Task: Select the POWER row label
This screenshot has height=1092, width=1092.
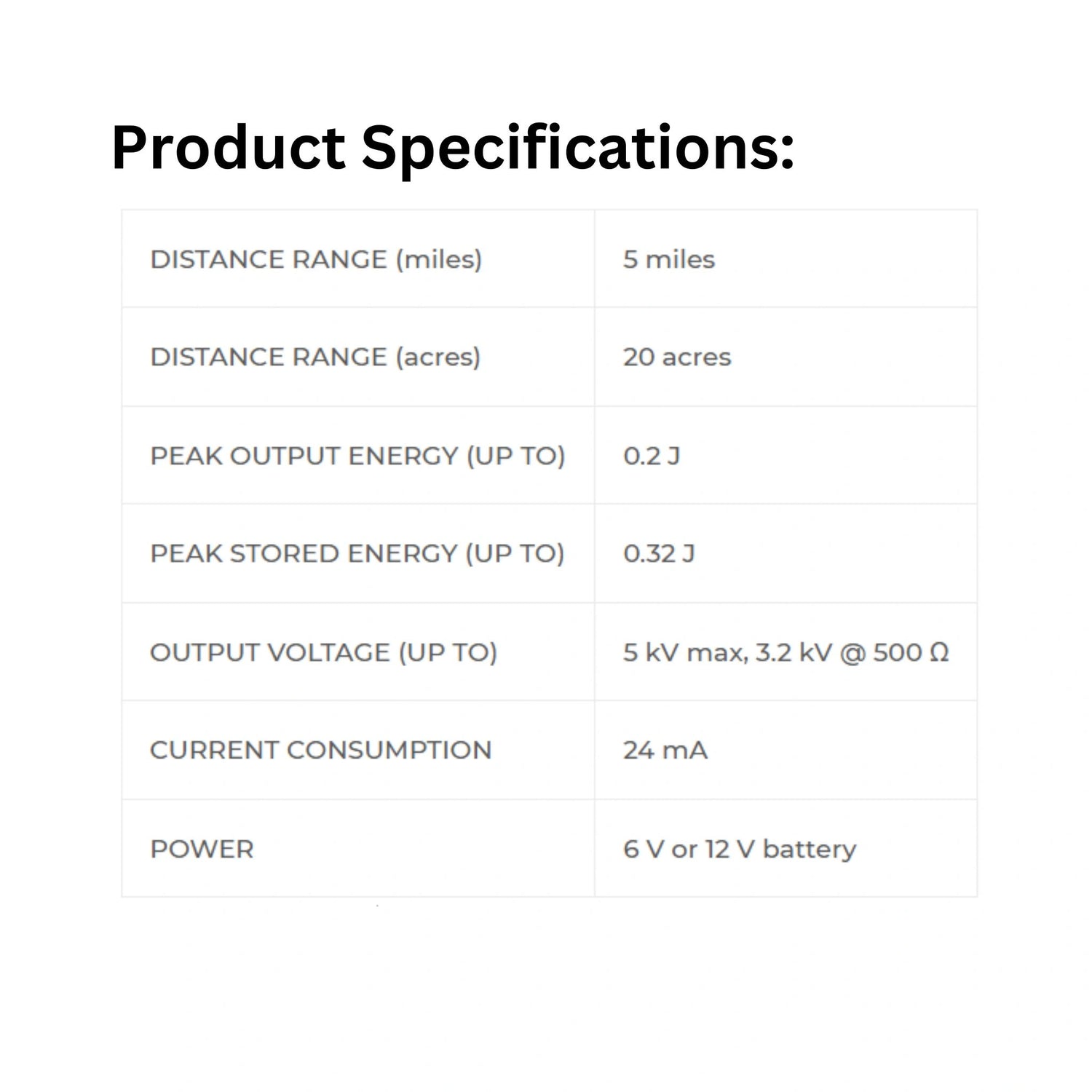Action: [x=202, y=850]
